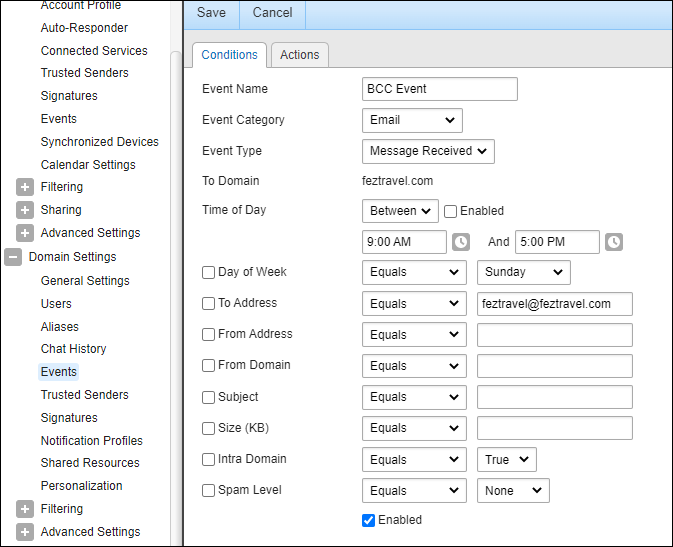Expand Sharing section in sidebar
673x547 pixels.
[x=25, y=210]
